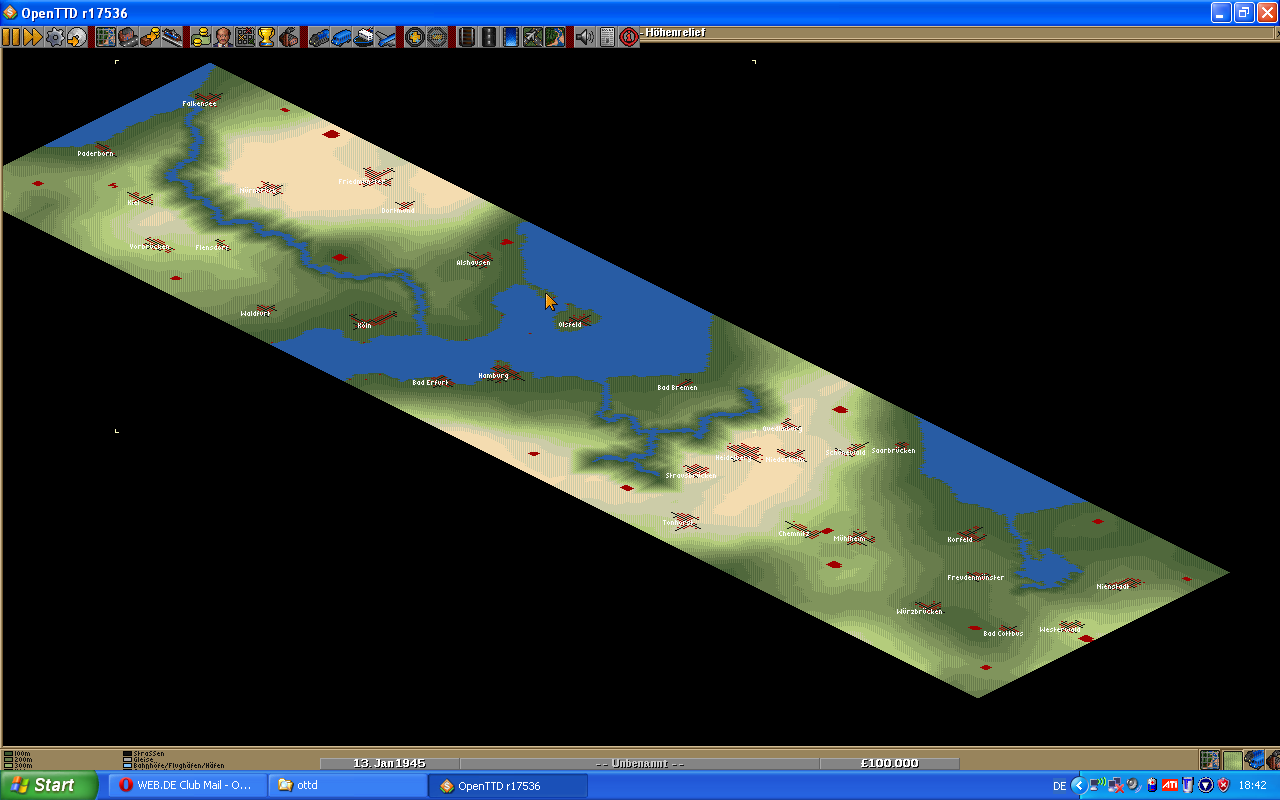This screenshot has width=1280, height=800.
Task: Open the game options gear menu
Action: point(55,37)
